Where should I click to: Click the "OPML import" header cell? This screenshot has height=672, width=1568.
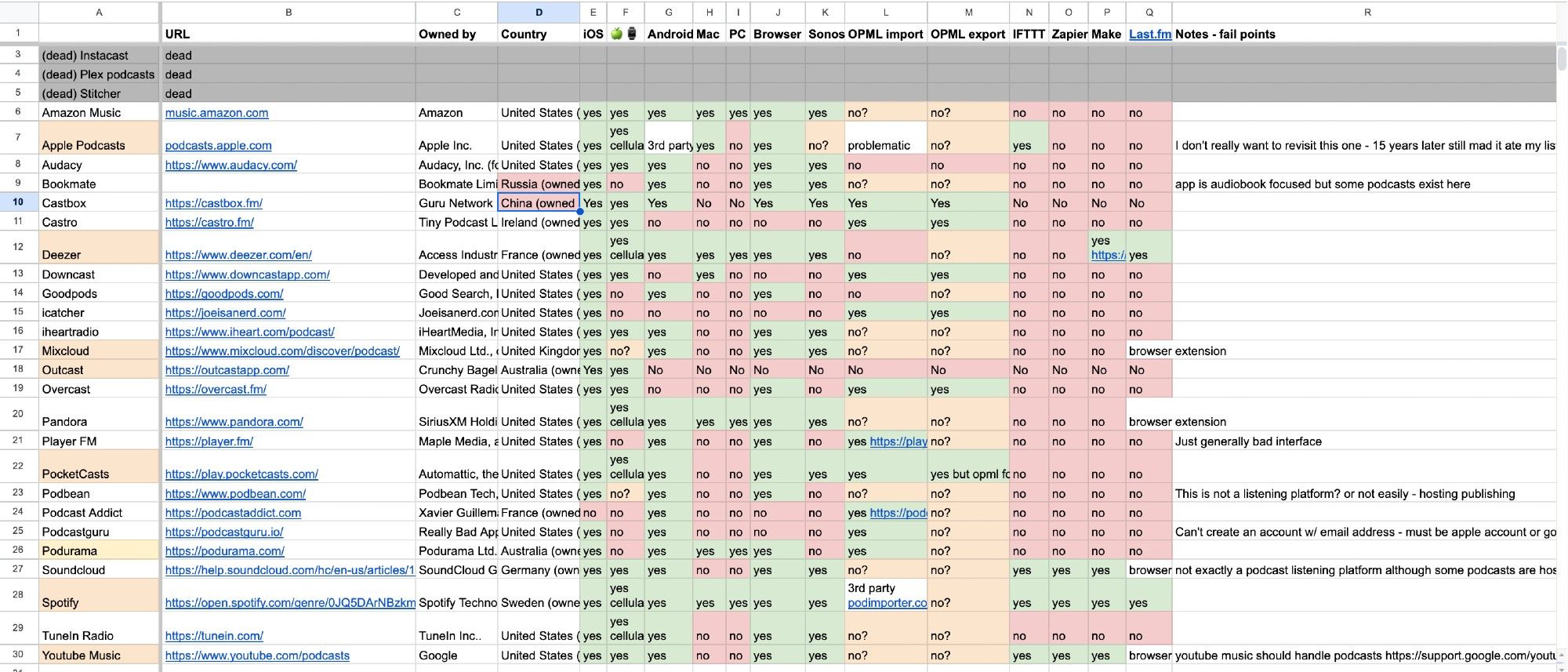[886, 34]
